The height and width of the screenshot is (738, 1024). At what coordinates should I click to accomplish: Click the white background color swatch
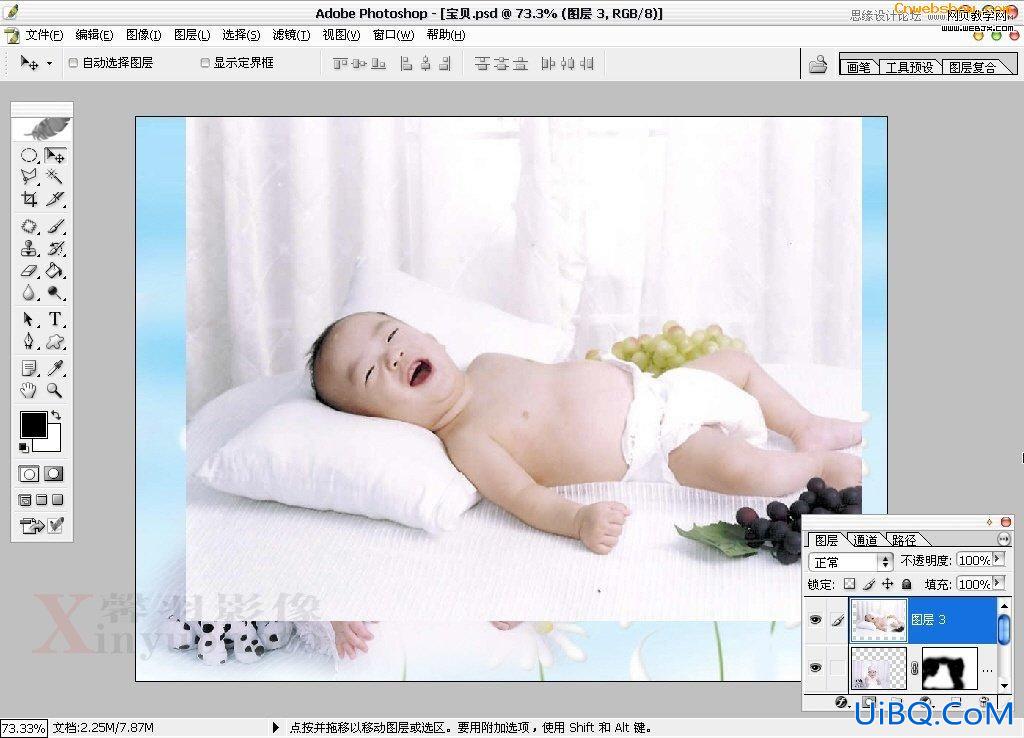54,444
